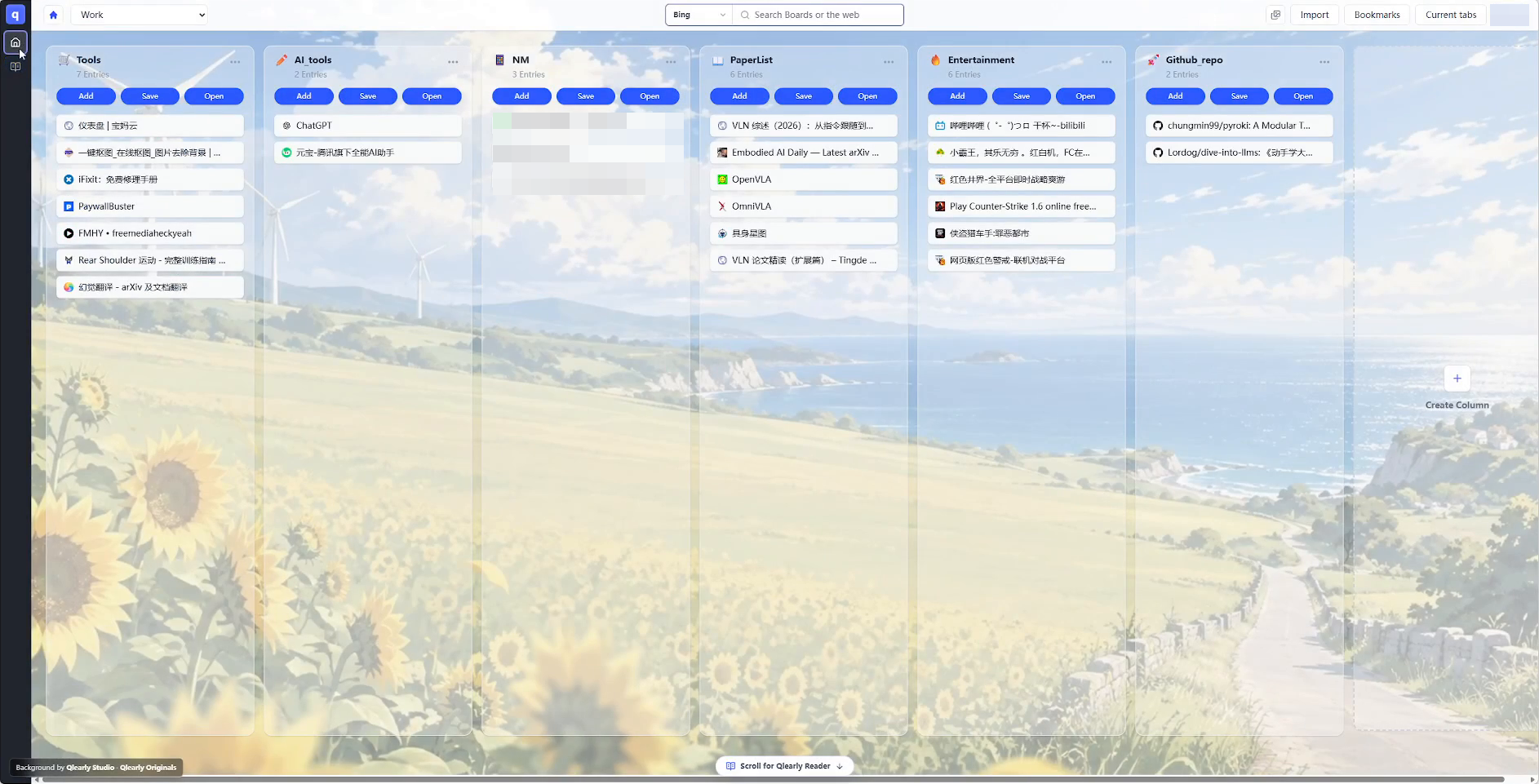Click the duplicate windows icon near Import
Image resolution: width=1539 pixels, height=784 pixels.
(x=1275, y=15)
